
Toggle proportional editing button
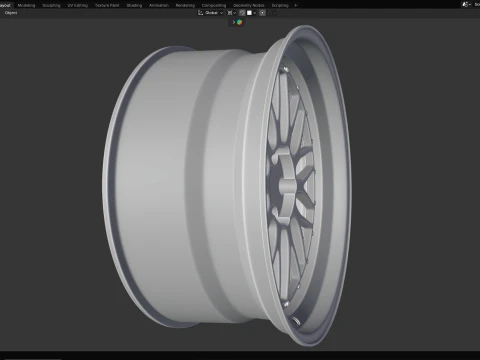(263, 13)
